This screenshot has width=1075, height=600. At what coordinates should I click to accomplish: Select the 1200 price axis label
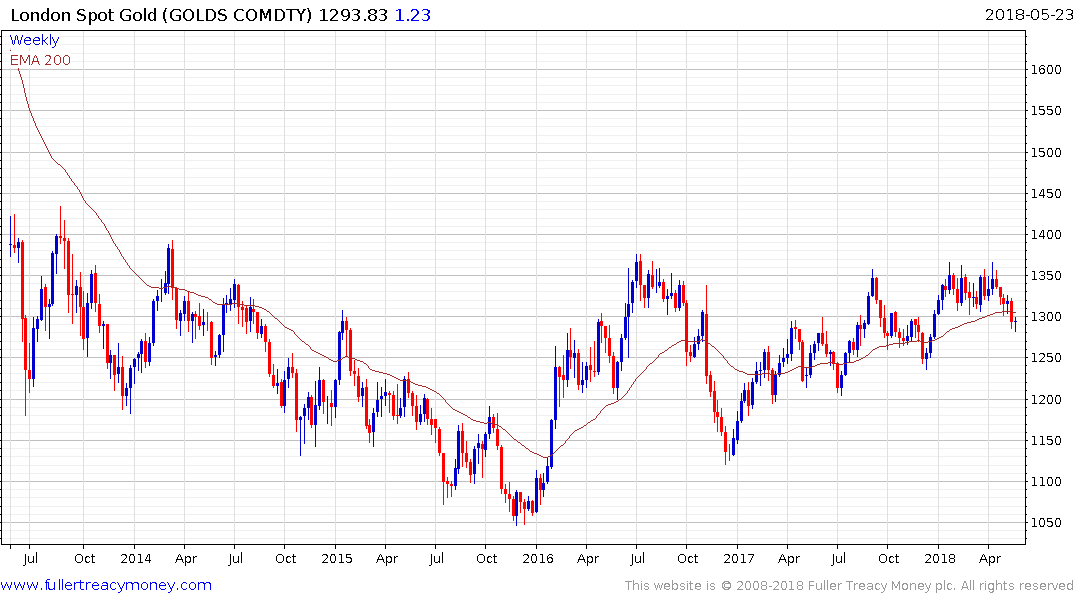tap(1046, 399)
